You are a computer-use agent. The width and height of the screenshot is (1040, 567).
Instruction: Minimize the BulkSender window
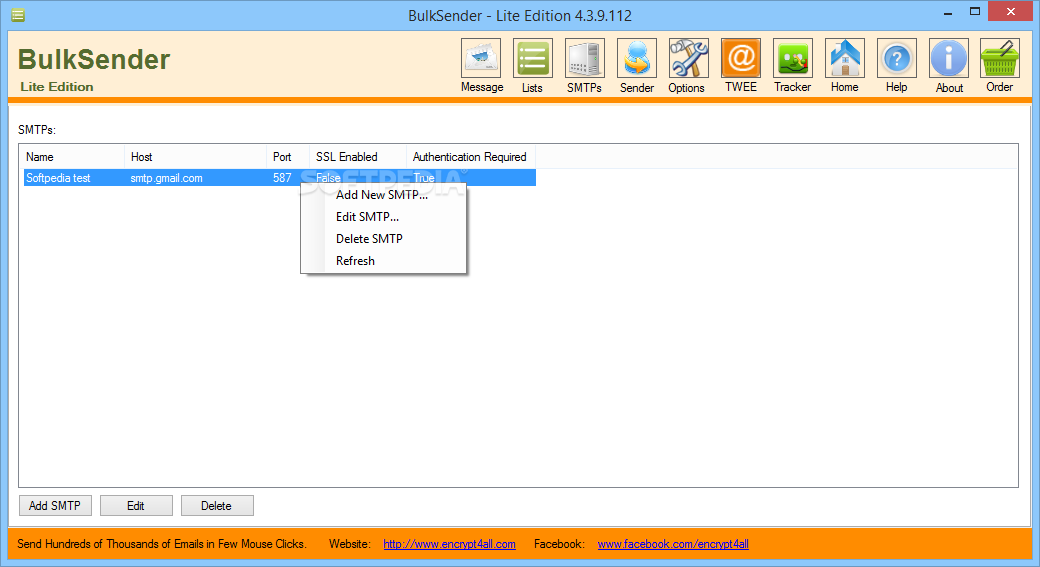tap(948, 12)
